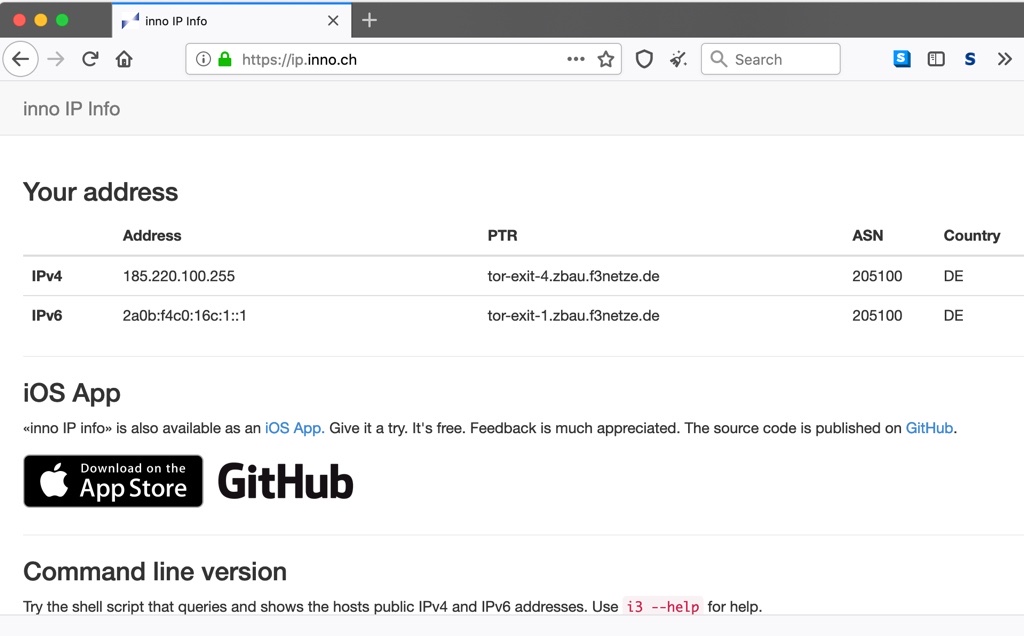This screenshot has height=636, width=1024.
Task: Click the green padlock security icon
Action: click(224, 59)
